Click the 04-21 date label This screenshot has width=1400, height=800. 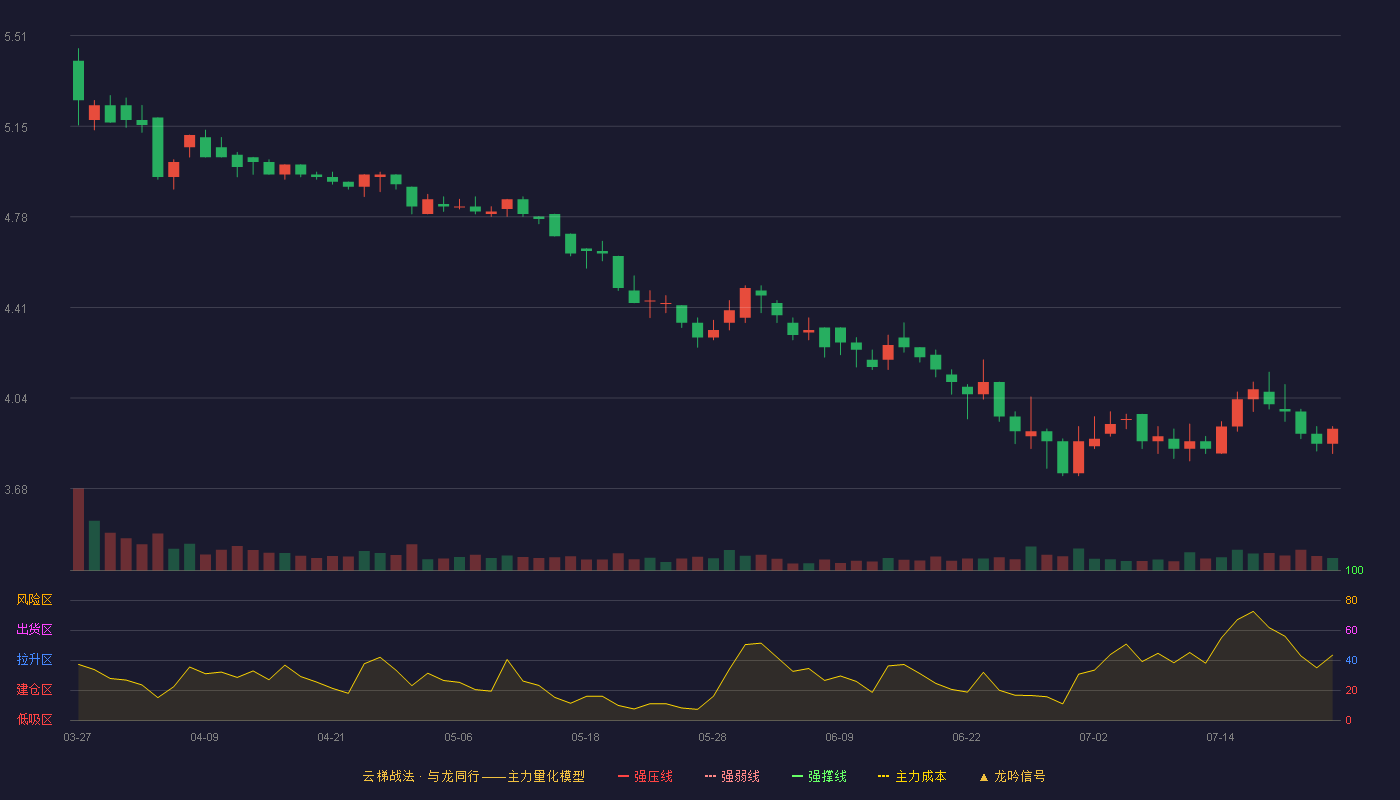(x=331, y=737)
